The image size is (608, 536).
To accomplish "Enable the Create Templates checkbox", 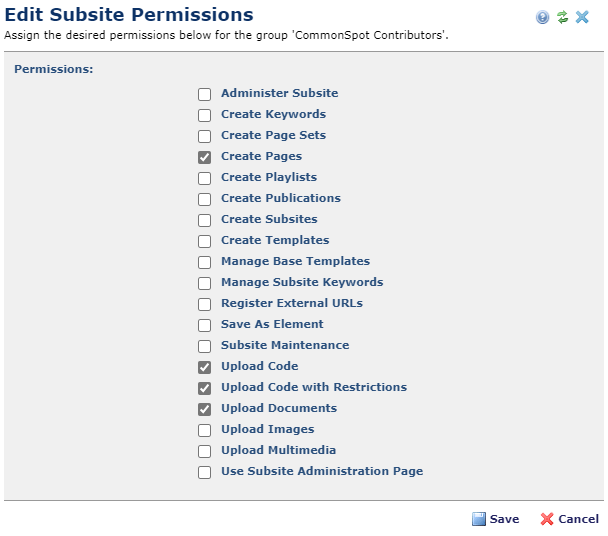I will [x=205, y=241].
